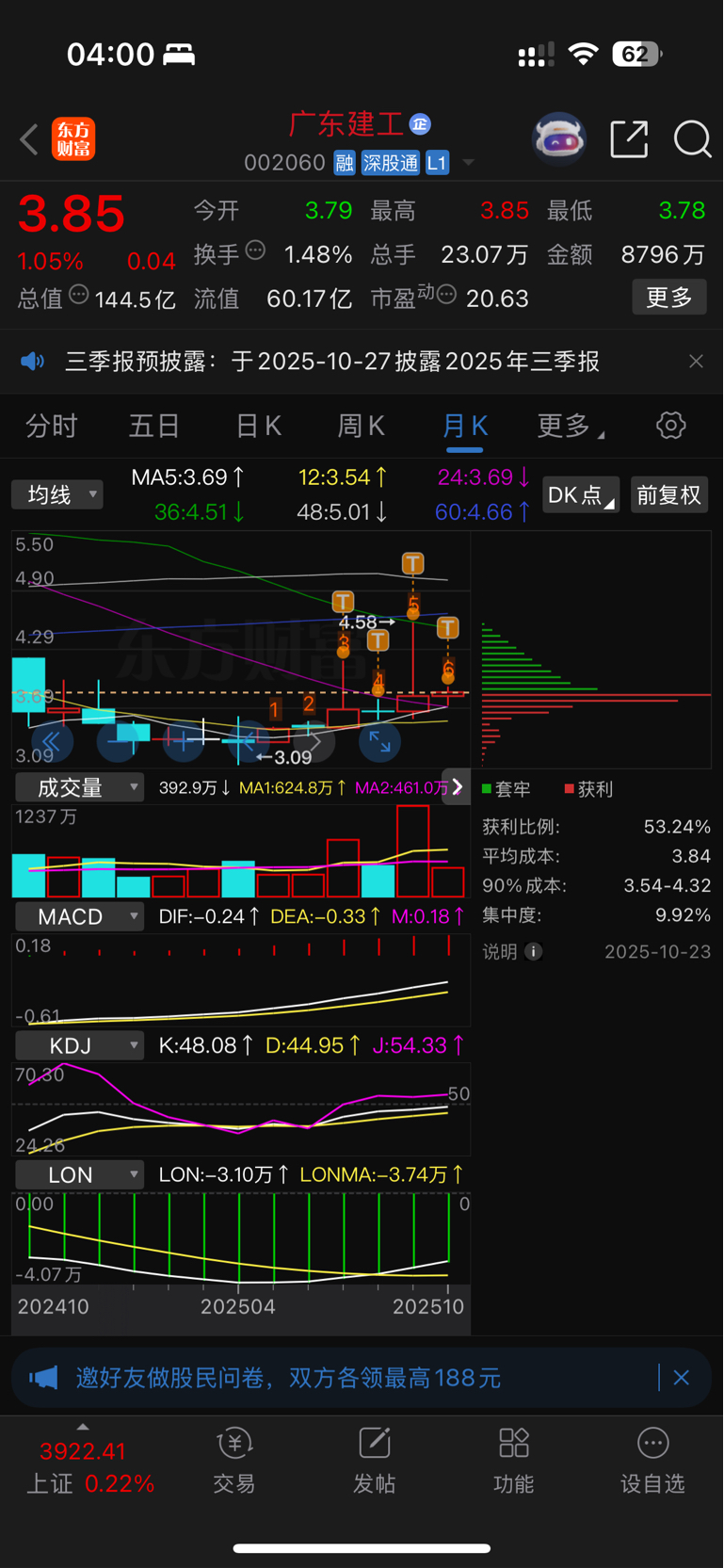The height and width of the screenshot is (1568, 724).
Task: Tap the 平均成本 3.84 value
Action: tap(692, 857)
